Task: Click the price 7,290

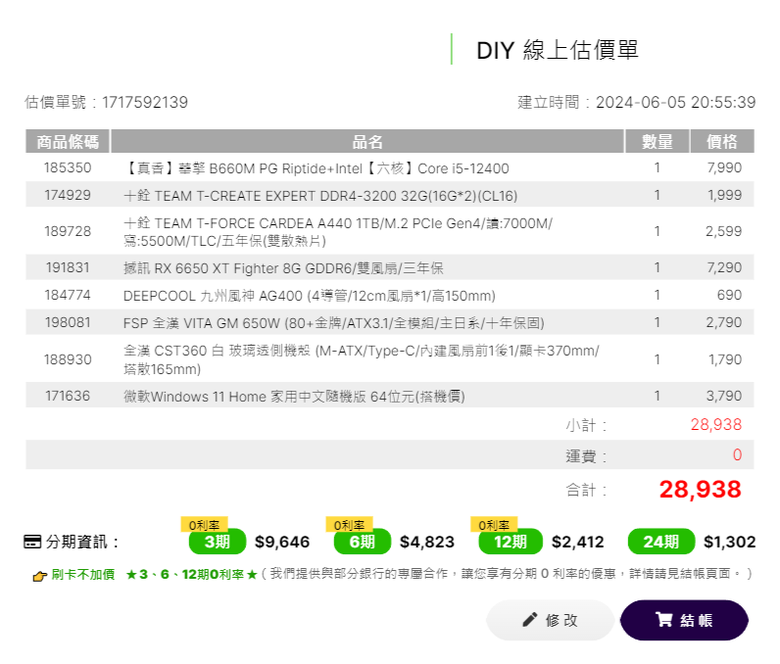Action: (724, 268)
